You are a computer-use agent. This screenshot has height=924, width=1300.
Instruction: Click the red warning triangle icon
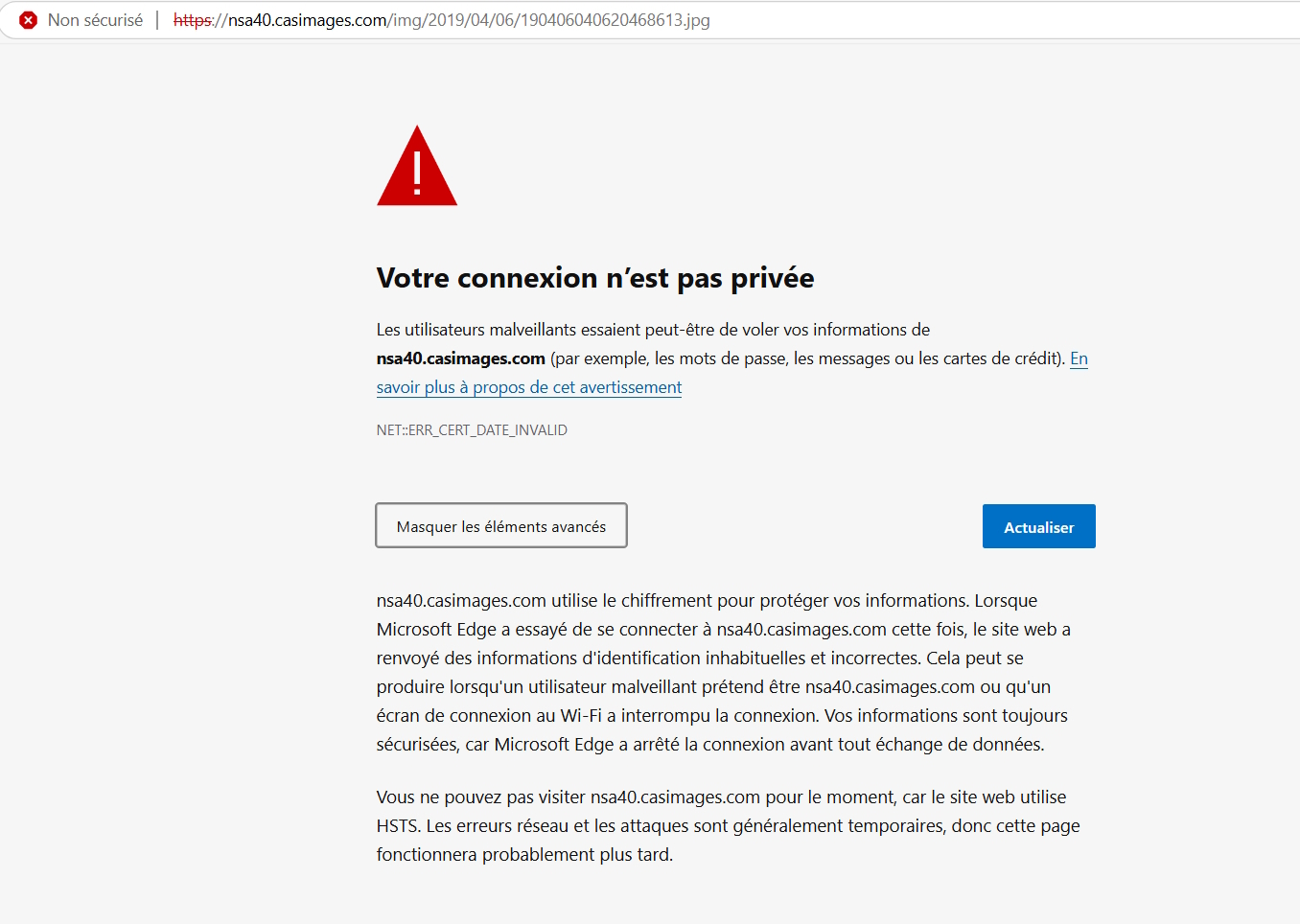coord(417,169)
